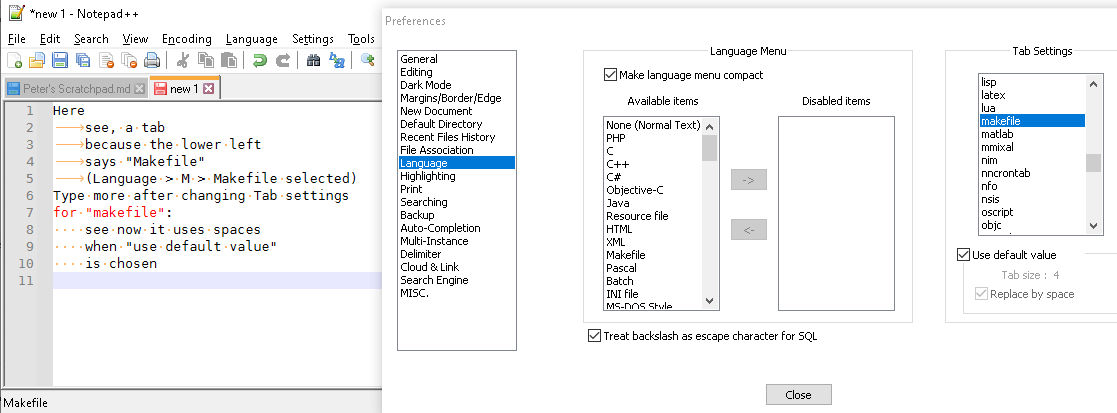Click the Notepad++ application icon in title bar
The image size is (1117, 413).
click(x=16, y=14)
